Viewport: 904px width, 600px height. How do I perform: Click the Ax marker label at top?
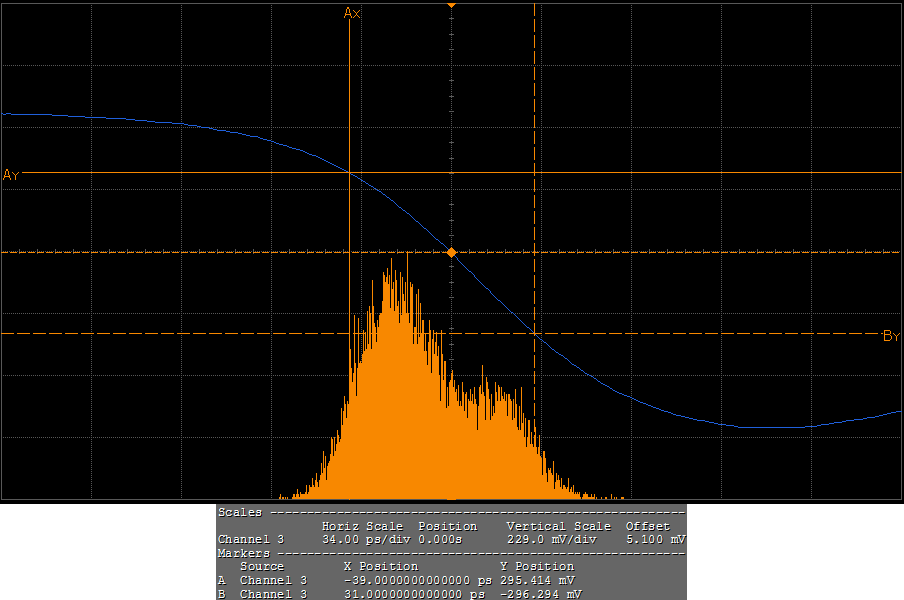pos(352,13)
